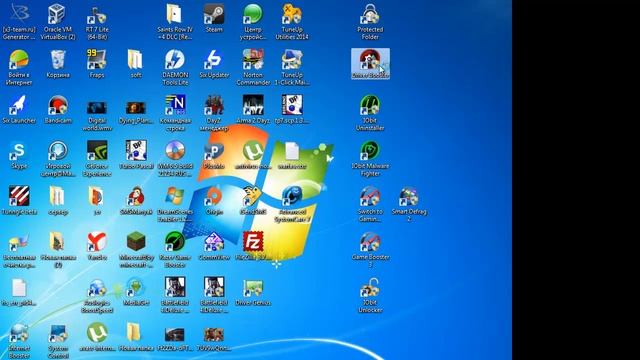The width and height of the screenshot is (640, 360).
Task: Open Razer Game Booster
Action: [175, 250]
